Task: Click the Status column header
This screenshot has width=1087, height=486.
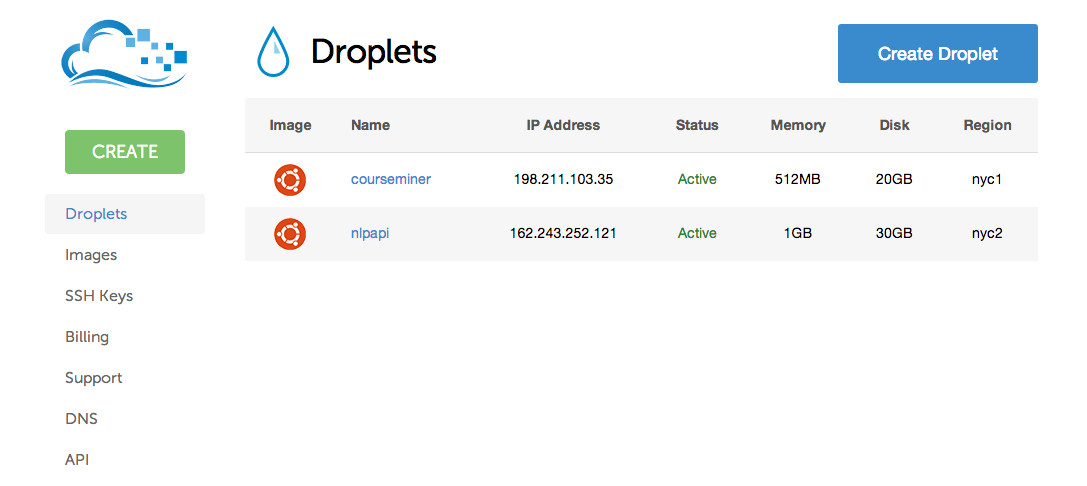Action: coord(697,126)
